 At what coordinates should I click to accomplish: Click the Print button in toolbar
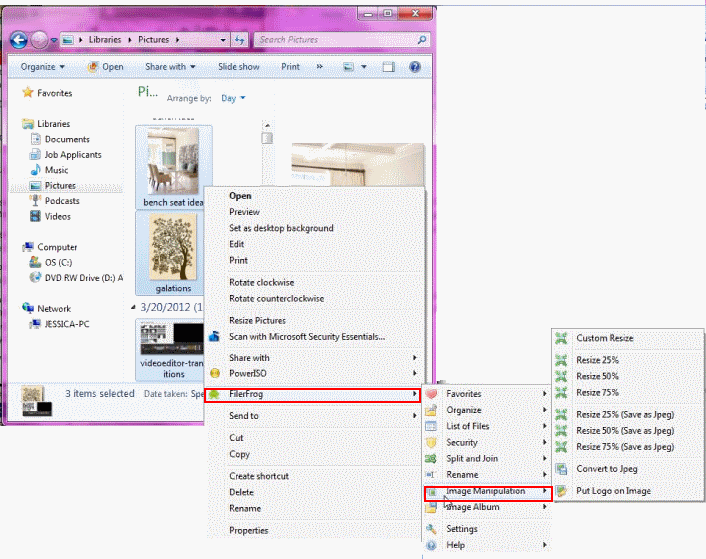tap(290, 67)
